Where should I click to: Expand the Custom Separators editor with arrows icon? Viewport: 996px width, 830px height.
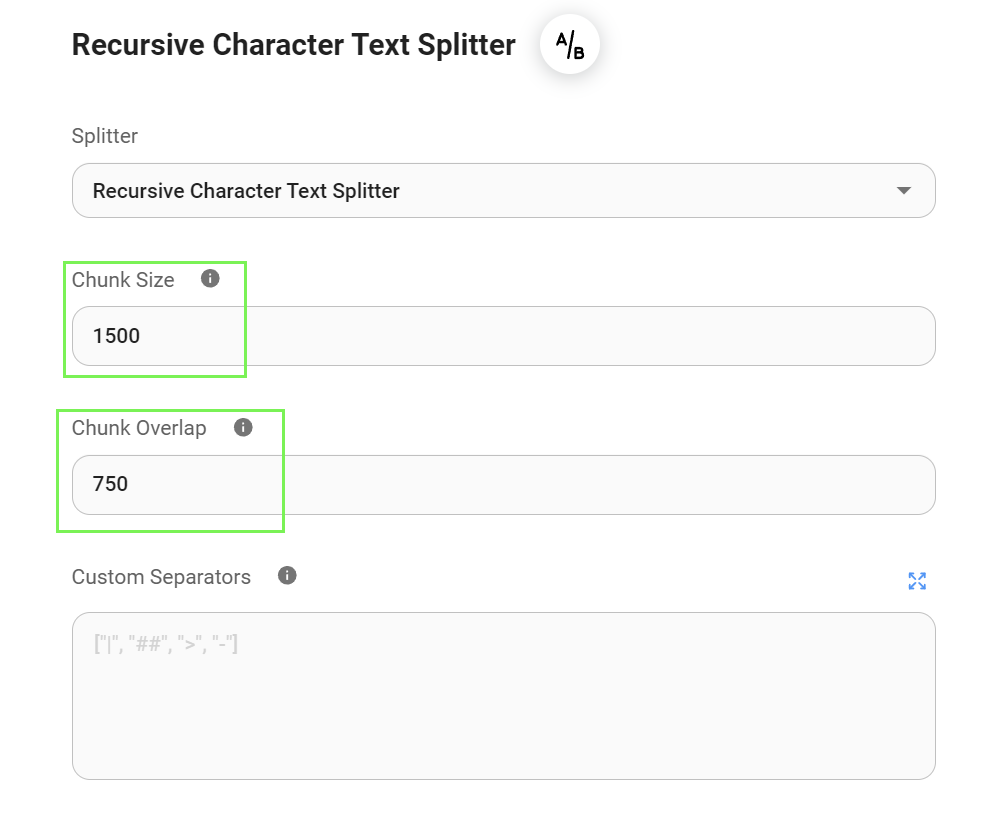point(916,581)
